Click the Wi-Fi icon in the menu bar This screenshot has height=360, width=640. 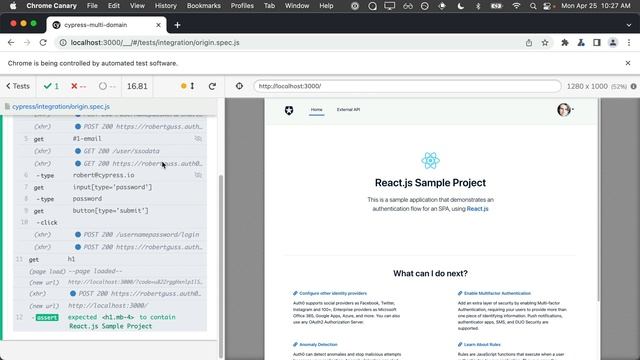click(x=516, y=6)
